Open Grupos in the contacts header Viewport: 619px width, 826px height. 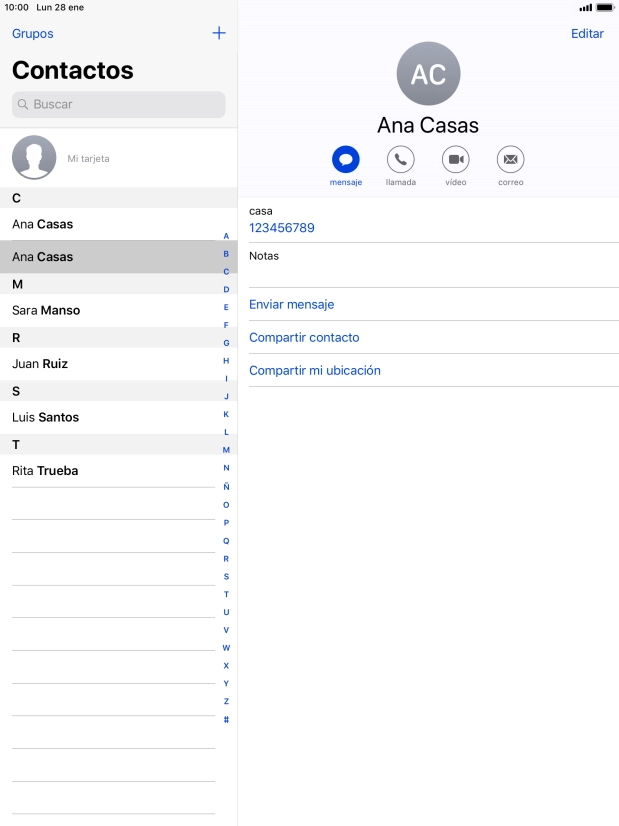pyautogui.click(x=33, y=34)
